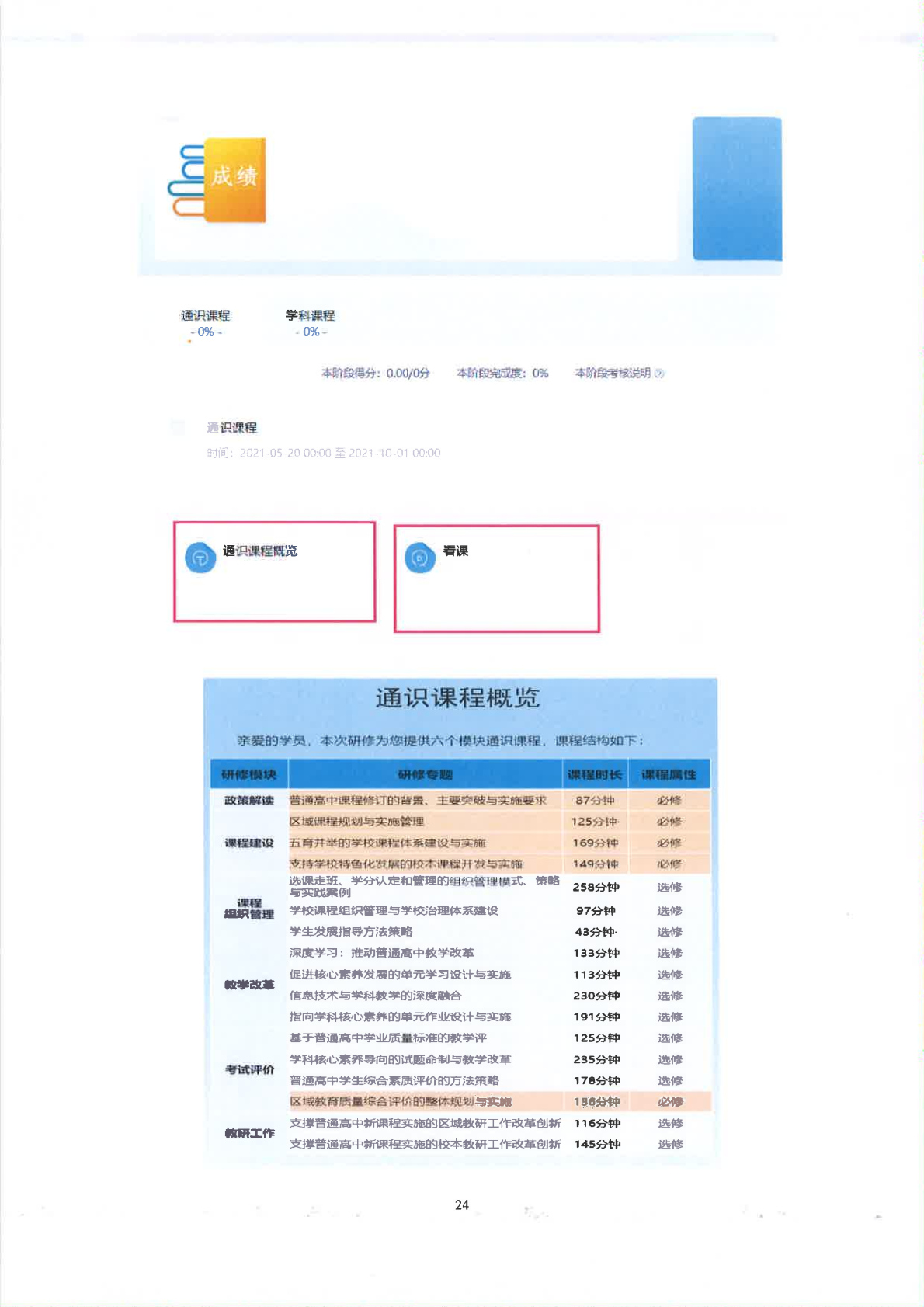The height and width of the screenshot is (1307, 924).
Task: Click the 信息技术与学科教学的深度融合 row
Action: [499, 996]
